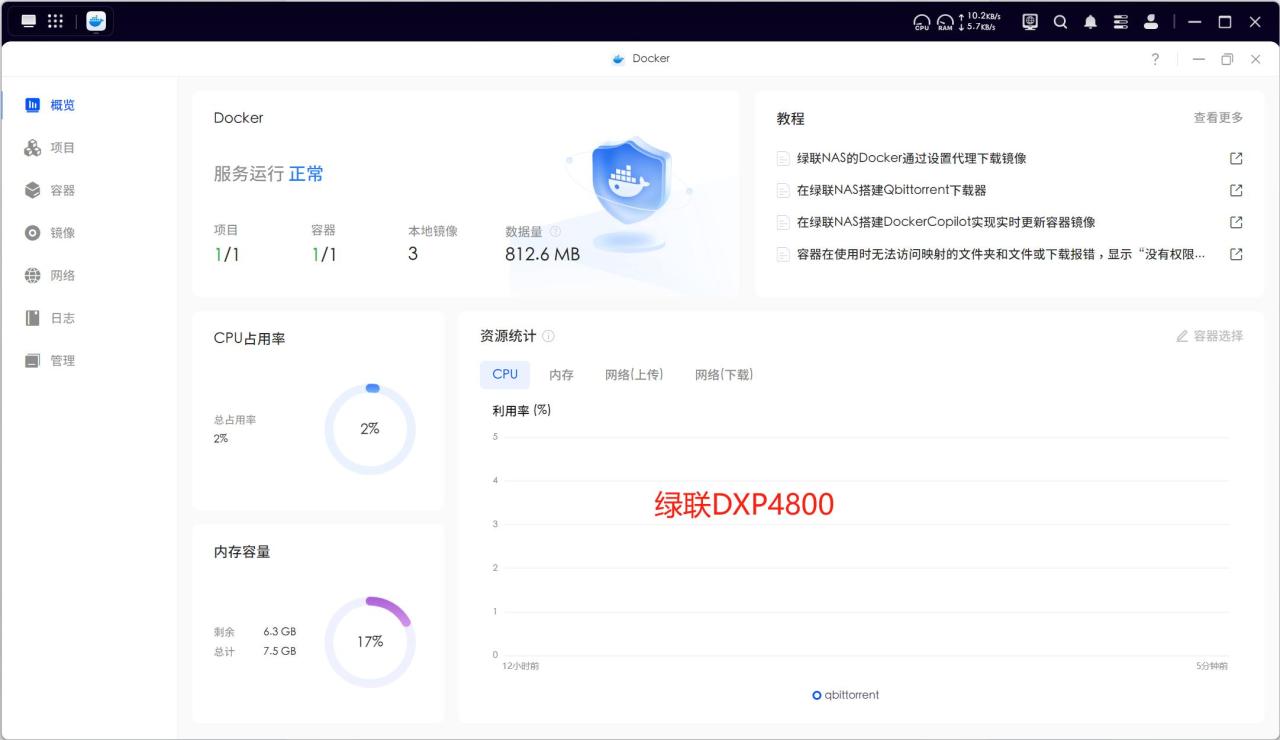1280x740 pixels.
Task: Click the info icon beside 资源统计
Action: pos(548,336)
